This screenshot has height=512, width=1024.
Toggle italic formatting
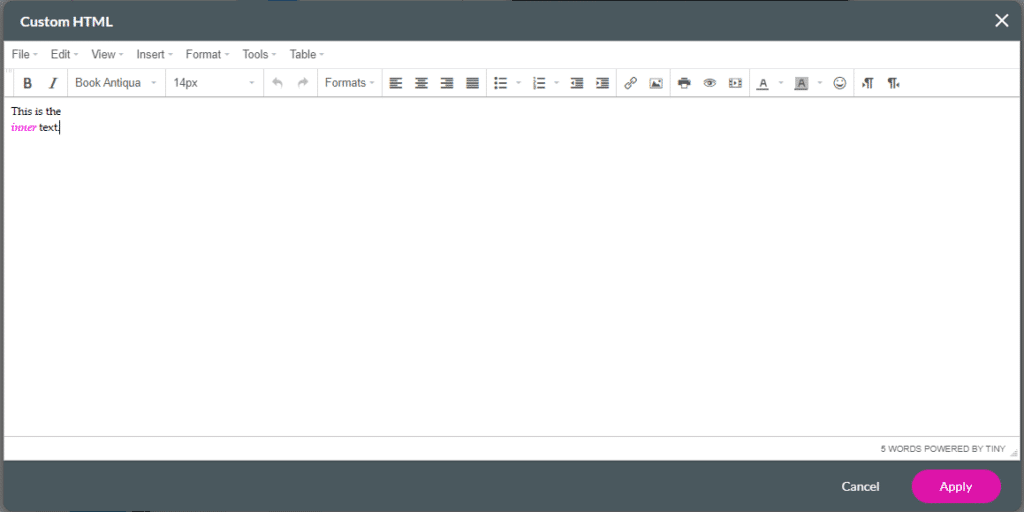54,83
